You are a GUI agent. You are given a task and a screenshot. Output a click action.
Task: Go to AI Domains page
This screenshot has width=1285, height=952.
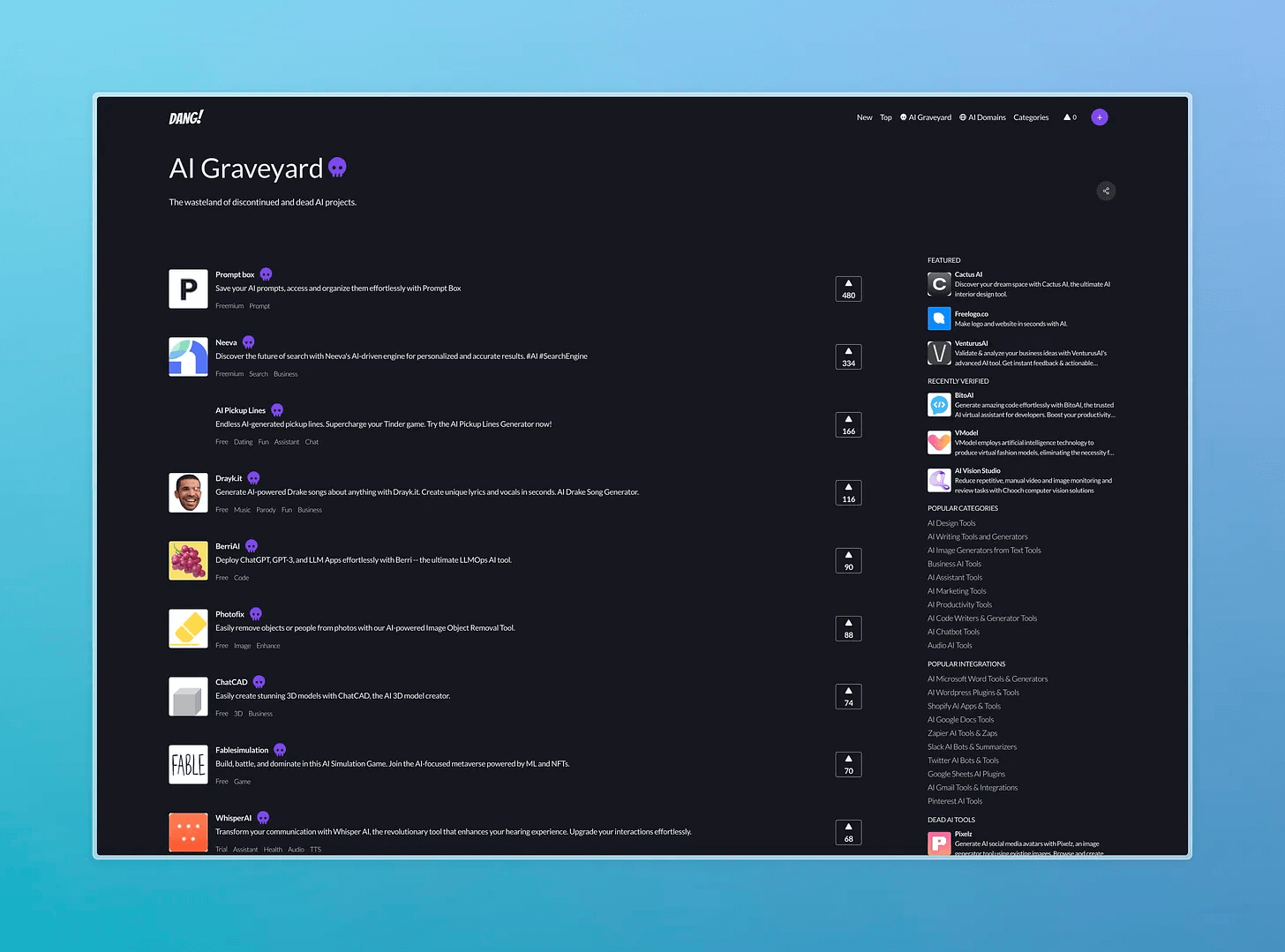[982, 117]
